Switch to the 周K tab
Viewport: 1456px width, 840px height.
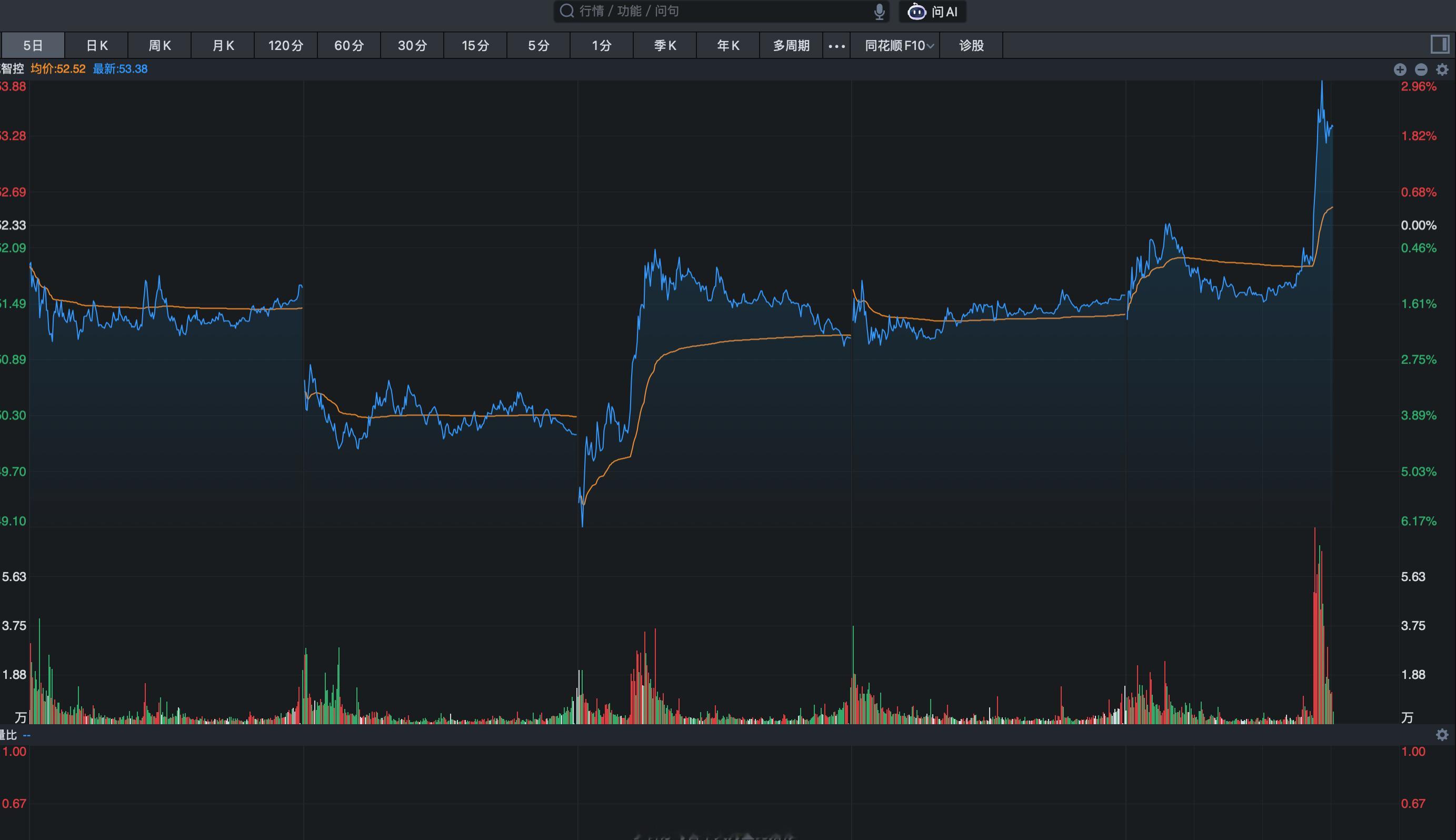pyautogui.click(x=160, y=46)
